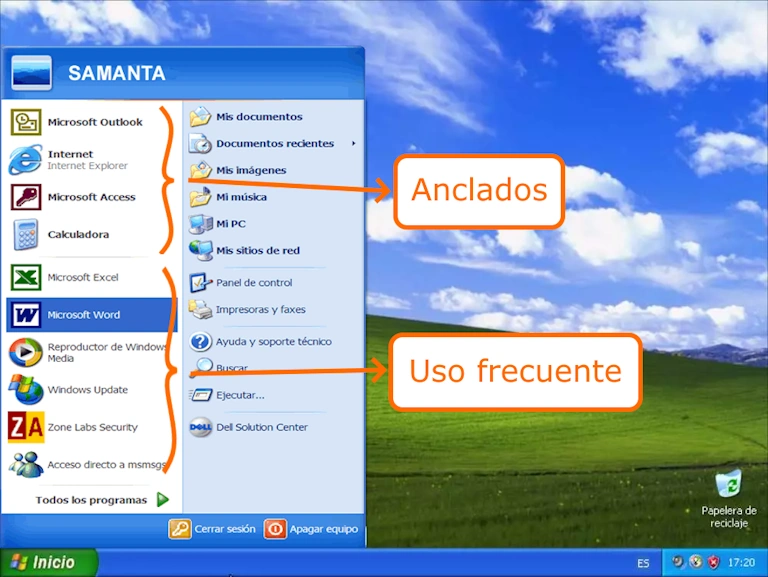Click the Microsoft Excel label text
768x577 pixels.
83,277
